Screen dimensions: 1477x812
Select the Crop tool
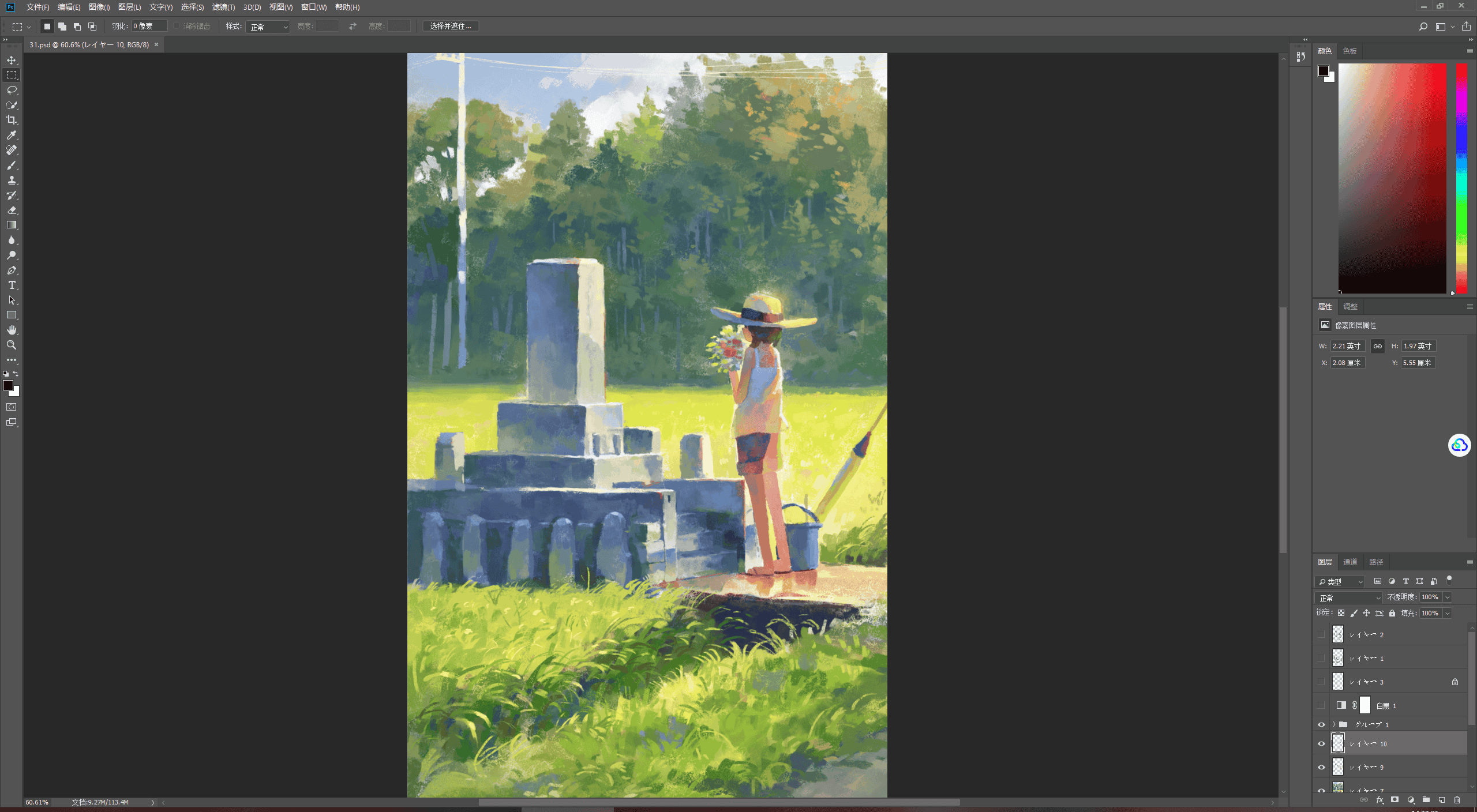(x=12, y=120)
